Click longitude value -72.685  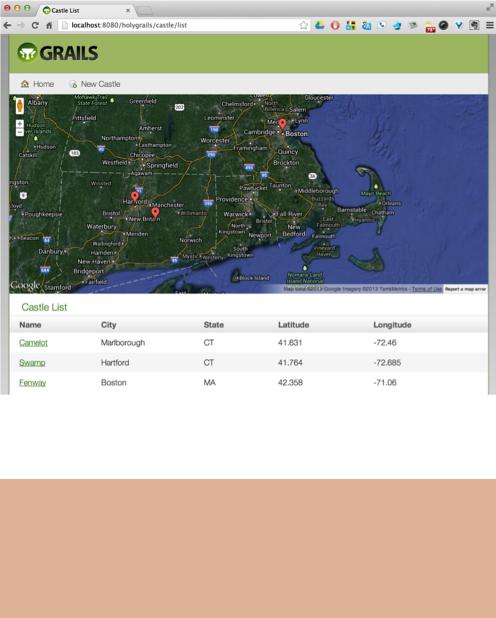(x=387, y=363)
